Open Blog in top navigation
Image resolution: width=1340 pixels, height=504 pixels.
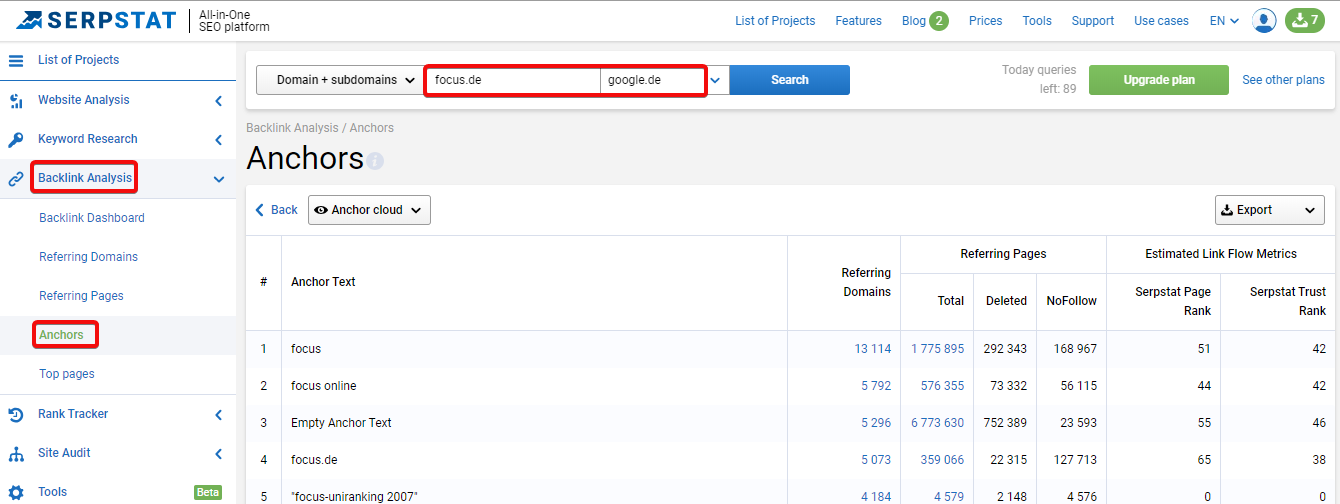pos(914,20)
